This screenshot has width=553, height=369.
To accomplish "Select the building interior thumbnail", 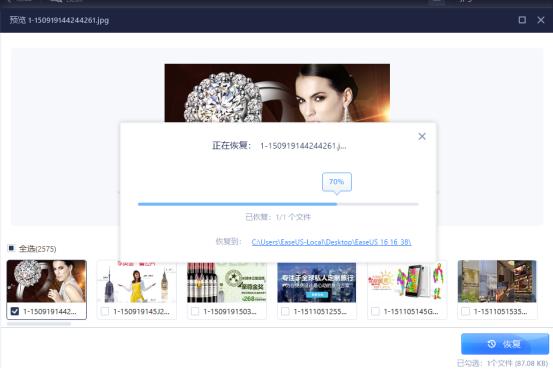I will pyautogui.click(x=497, y=282).
